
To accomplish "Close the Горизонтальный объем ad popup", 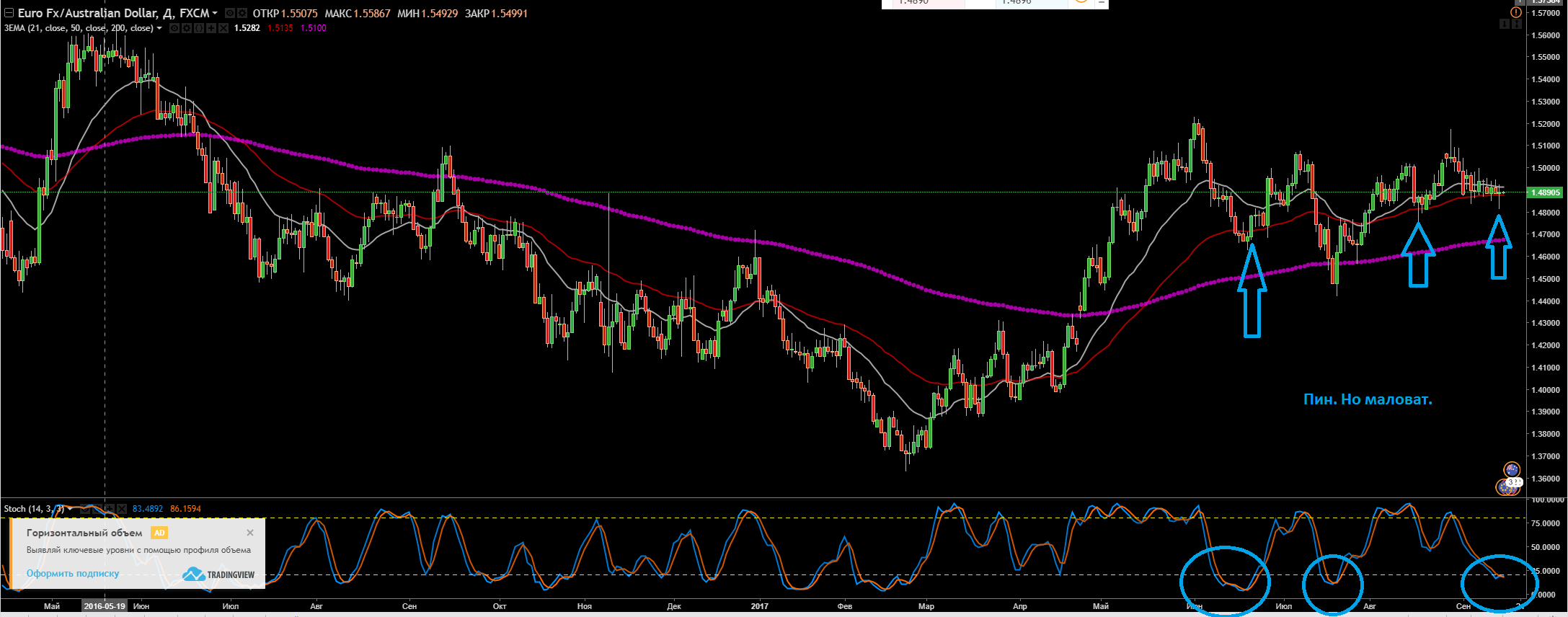I will tap(250, 533).
